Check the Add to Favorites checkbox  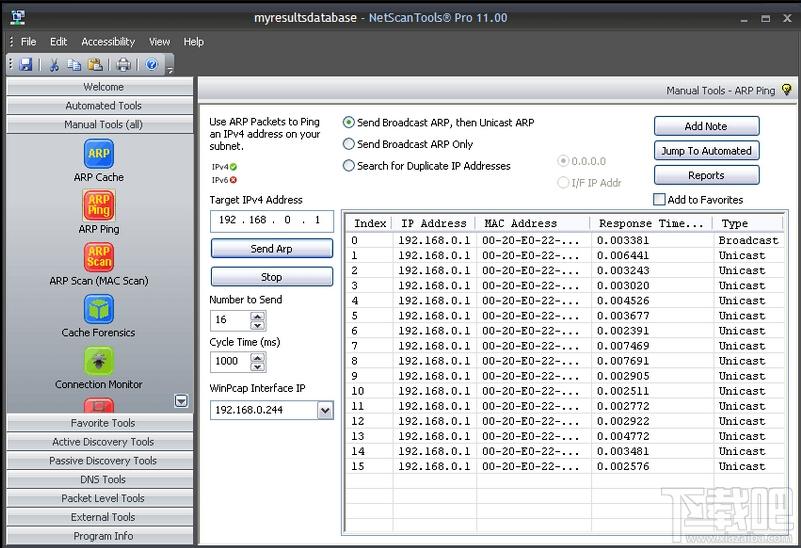(x=659, y=199)
